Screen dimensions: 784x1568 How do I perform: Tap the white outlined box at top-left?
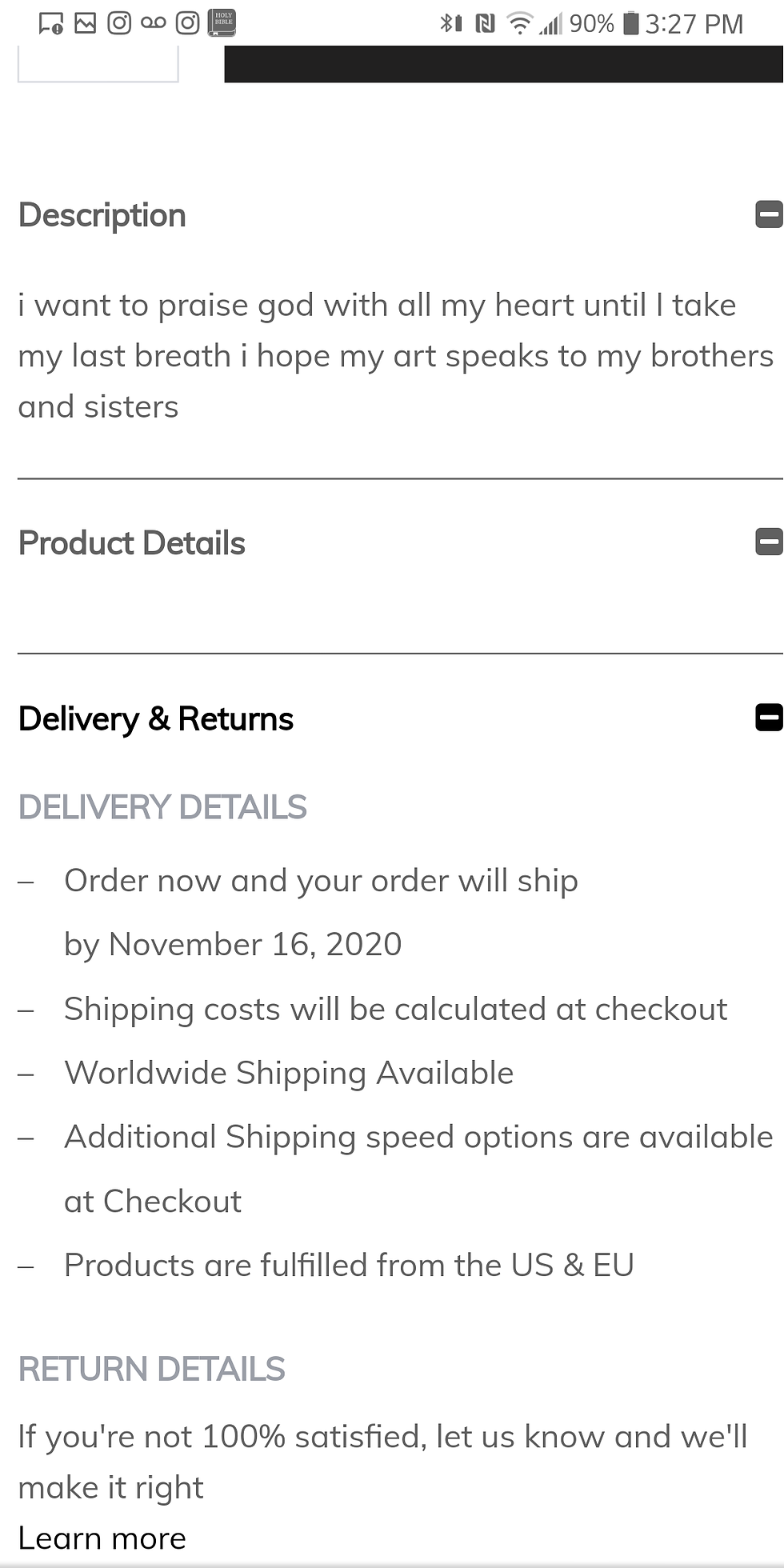pos(98,64)
